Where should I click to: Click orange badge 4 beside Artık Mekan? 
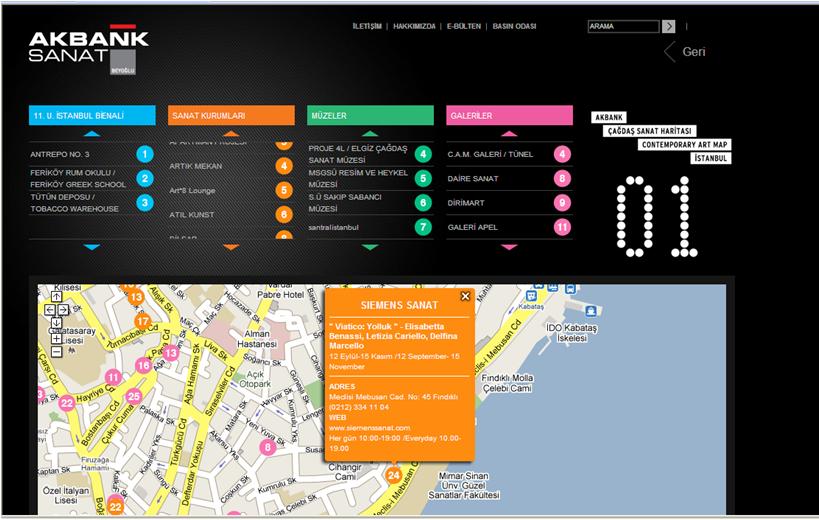click(x=284, y=166)
